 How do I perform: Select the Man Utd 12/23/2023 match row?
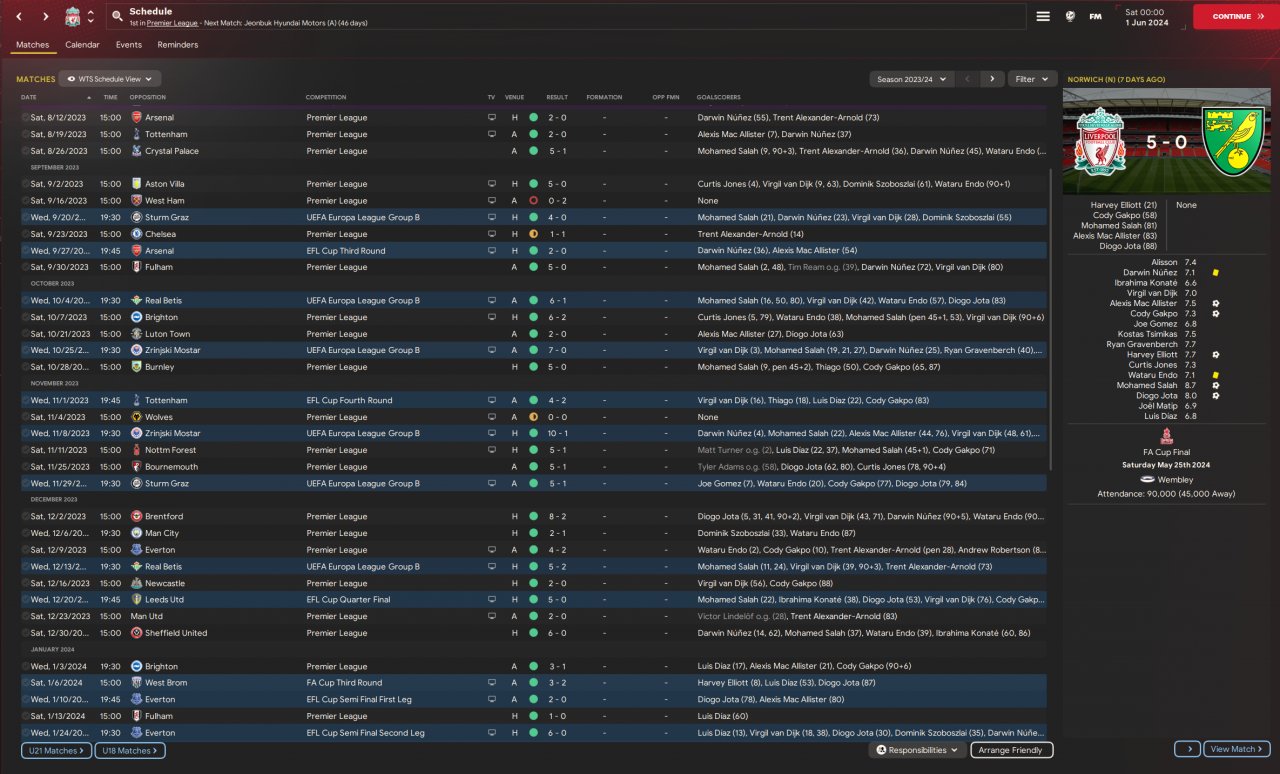coord(535,616)
